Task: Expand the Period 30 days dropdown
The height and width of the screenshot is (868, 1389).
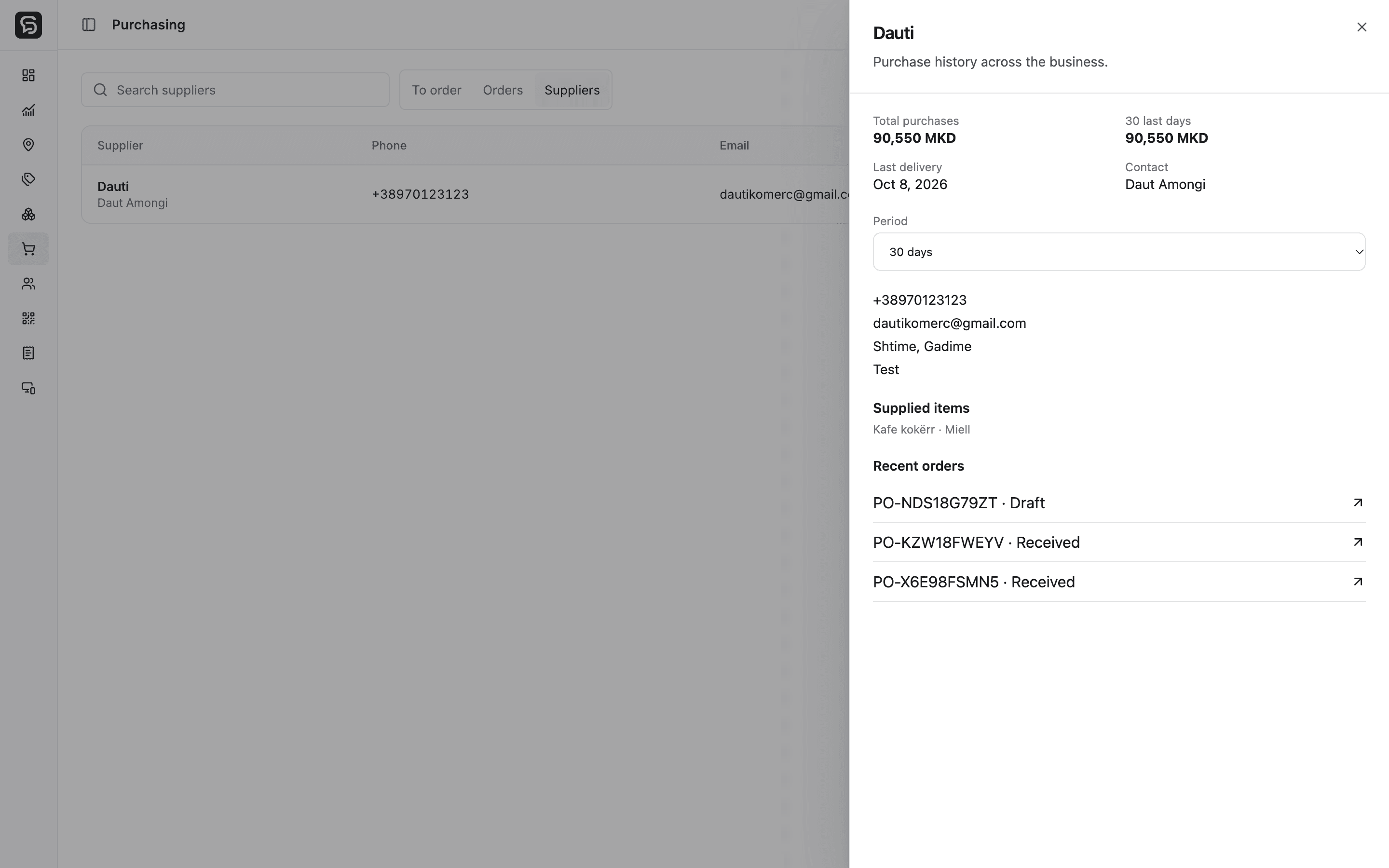Action: point(1118,251)
